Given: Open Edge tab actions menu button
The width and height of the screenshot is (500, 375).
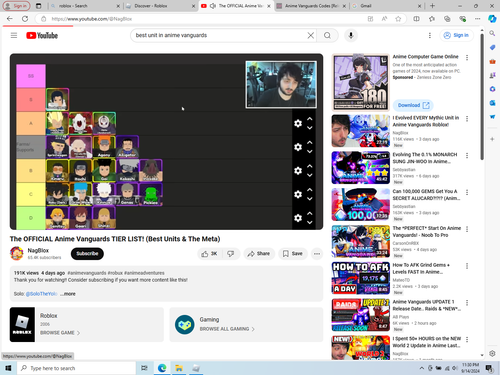Looking at the screenshot, I should (x=39, y=6).
